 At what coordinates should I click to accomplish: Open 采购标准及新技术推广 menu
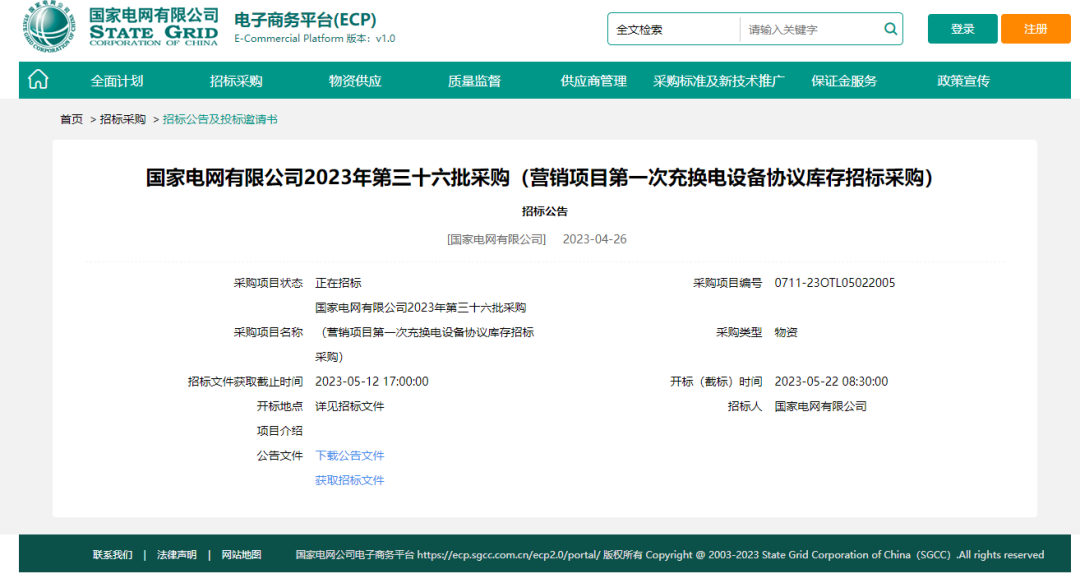[x=718, y=81]
